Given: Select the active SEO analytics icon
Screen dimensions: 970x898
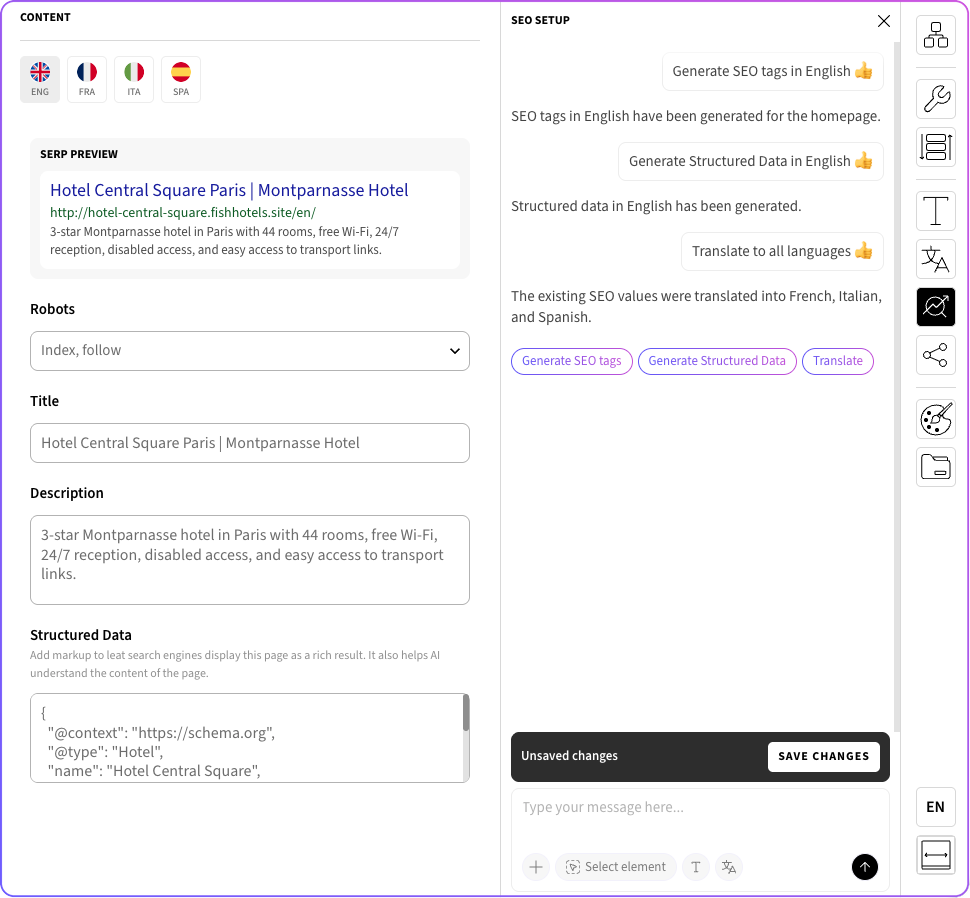Looking at the screenshot, I should tap(935, 307).
